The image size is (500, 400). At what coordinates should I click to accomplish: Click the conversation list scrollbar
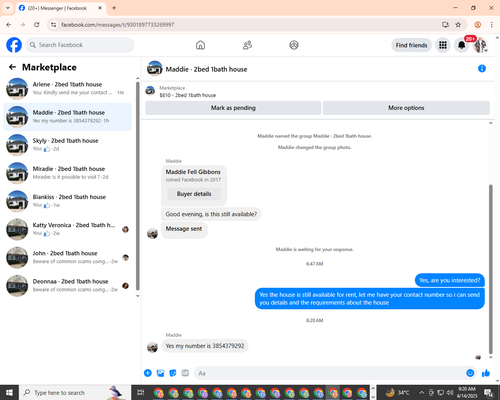138,186
